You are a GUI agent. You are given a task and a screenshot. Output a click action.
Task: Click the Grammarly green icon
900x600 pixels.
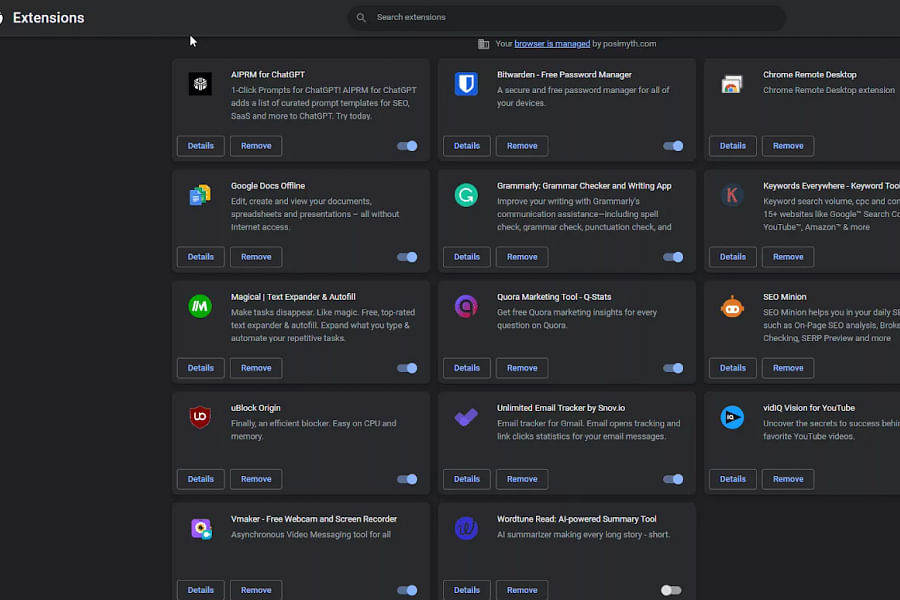(466, 195)
